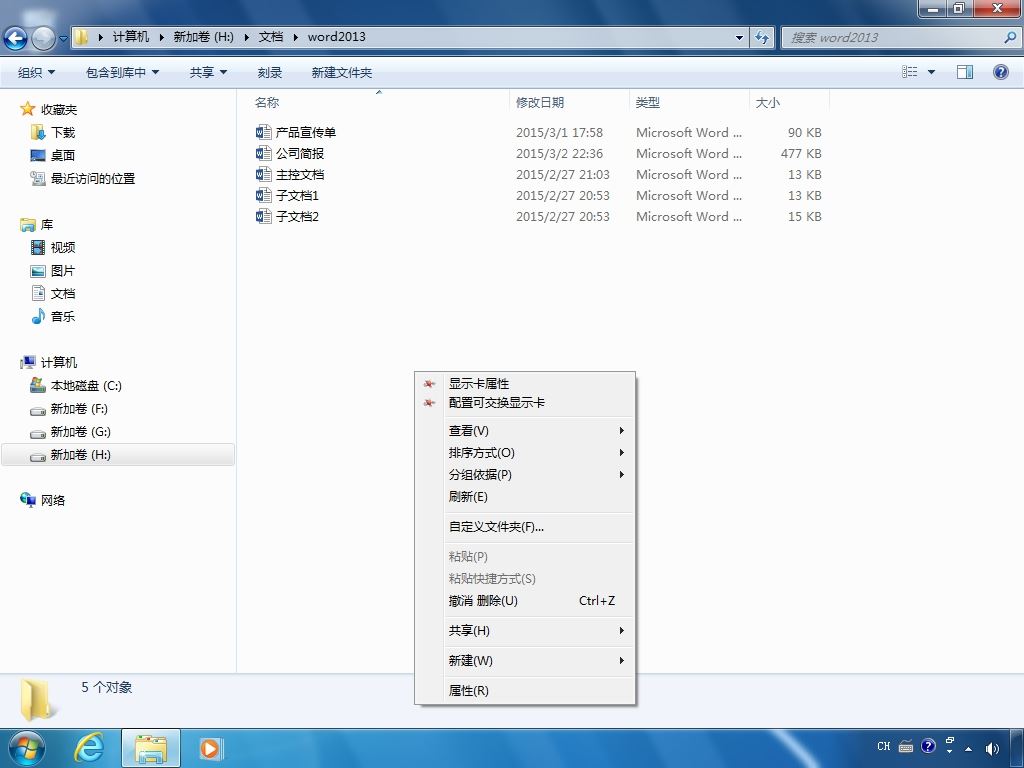
Task: Open recent pages dropdown beside Forward arrow
Action: [x=63, y=39]
